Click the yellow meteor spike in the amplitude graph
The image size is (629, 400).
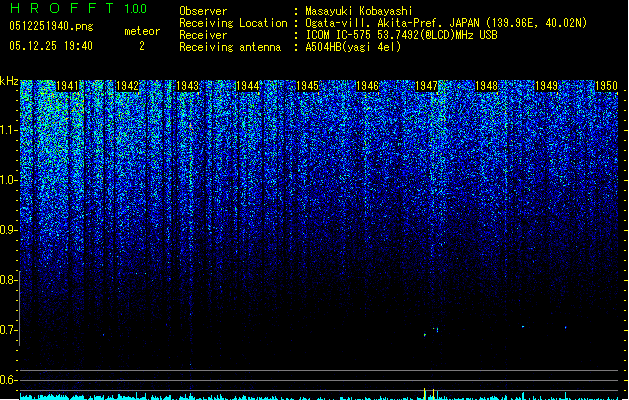click(425, 394)
